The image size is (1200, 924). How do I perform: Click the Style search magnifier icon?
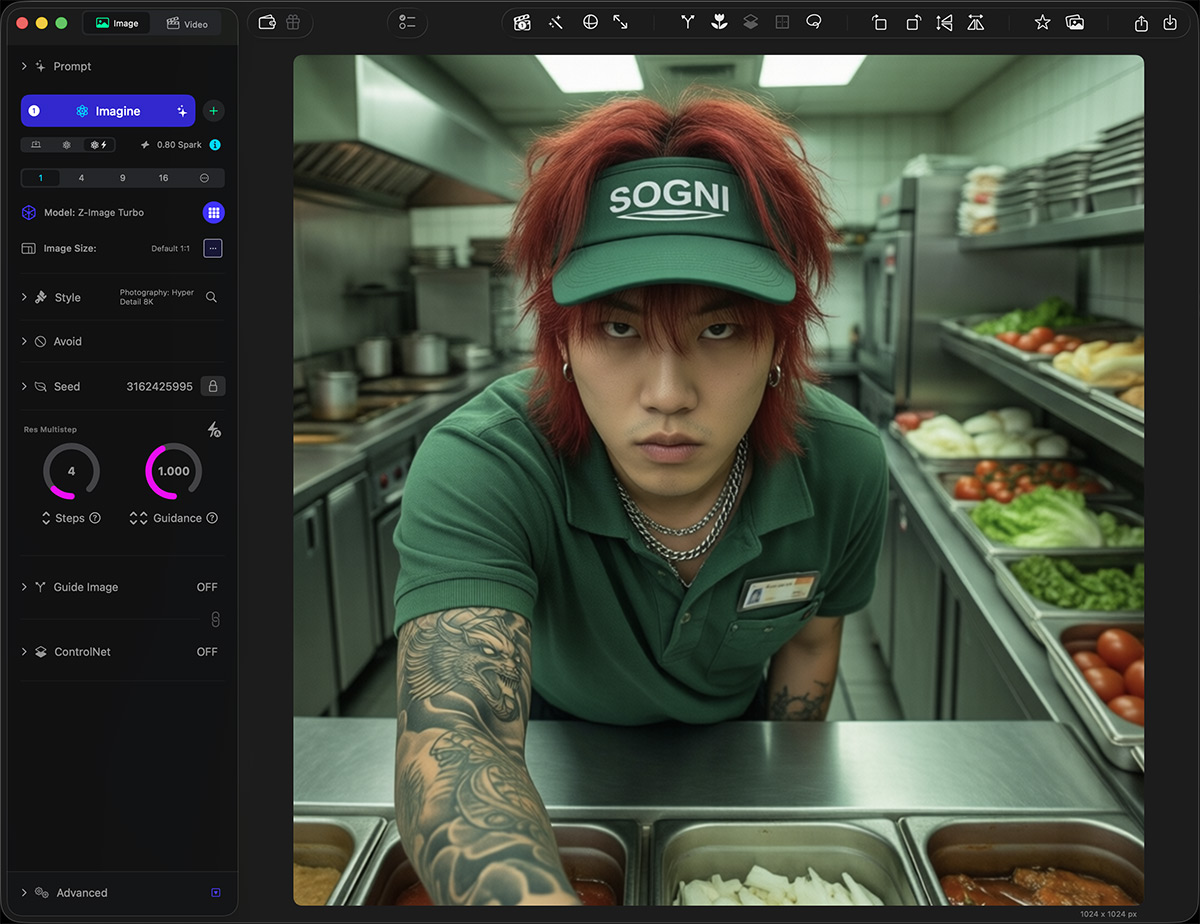[212, 297]
